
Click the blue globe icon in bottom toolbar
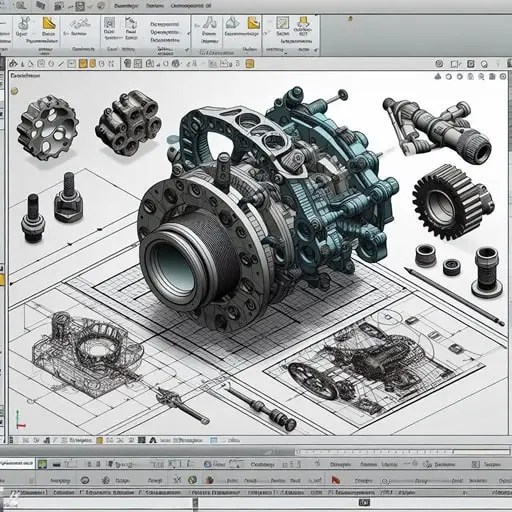tap(207, 464)
